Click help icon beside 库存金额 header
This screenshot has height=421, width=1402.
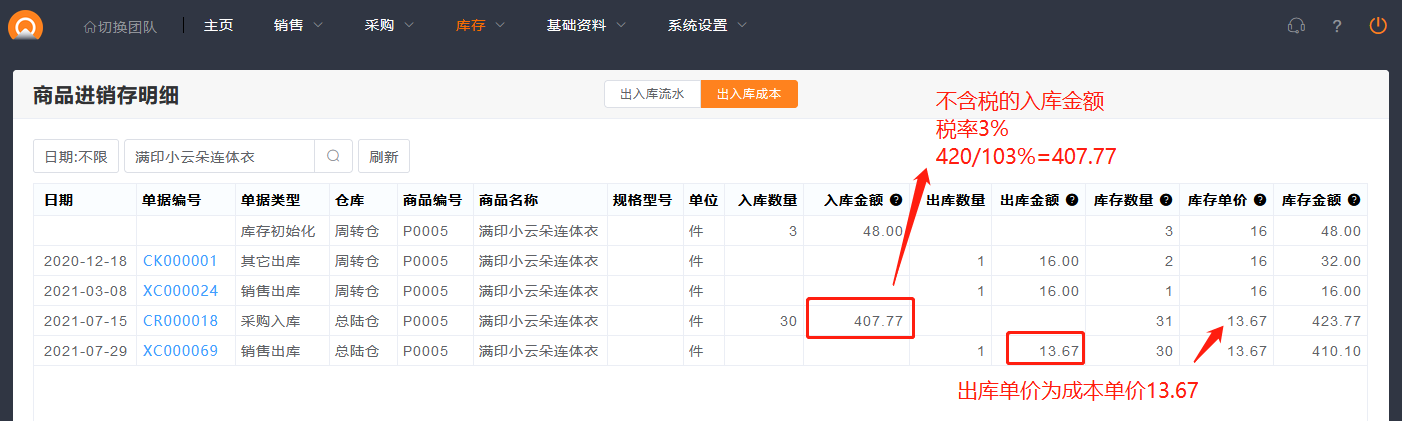pyautogui.click(x=1354, y=200)
